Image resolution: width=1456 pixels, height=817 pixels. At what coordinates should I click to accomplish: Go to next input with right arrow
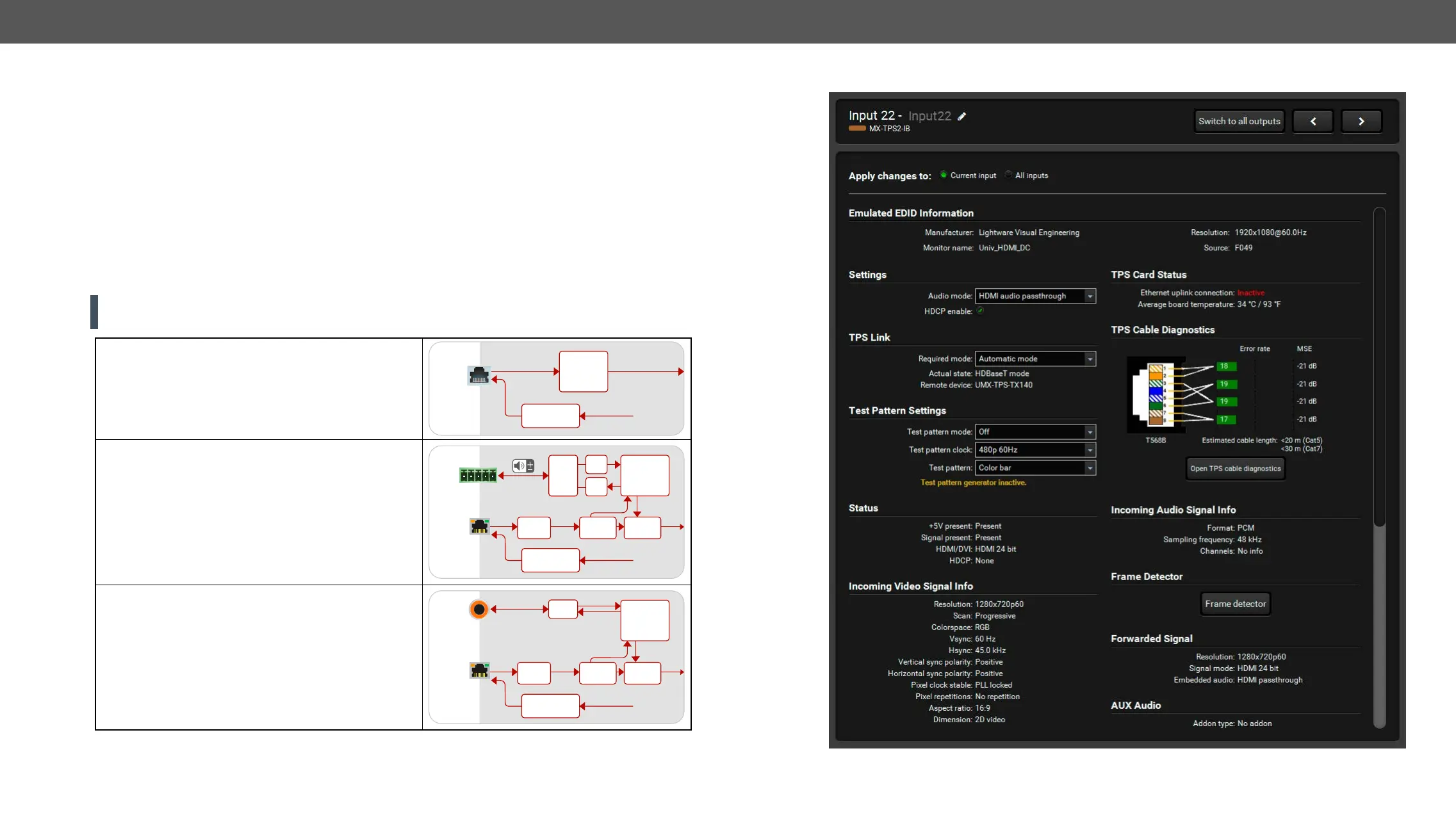(x=1361, y=121)
